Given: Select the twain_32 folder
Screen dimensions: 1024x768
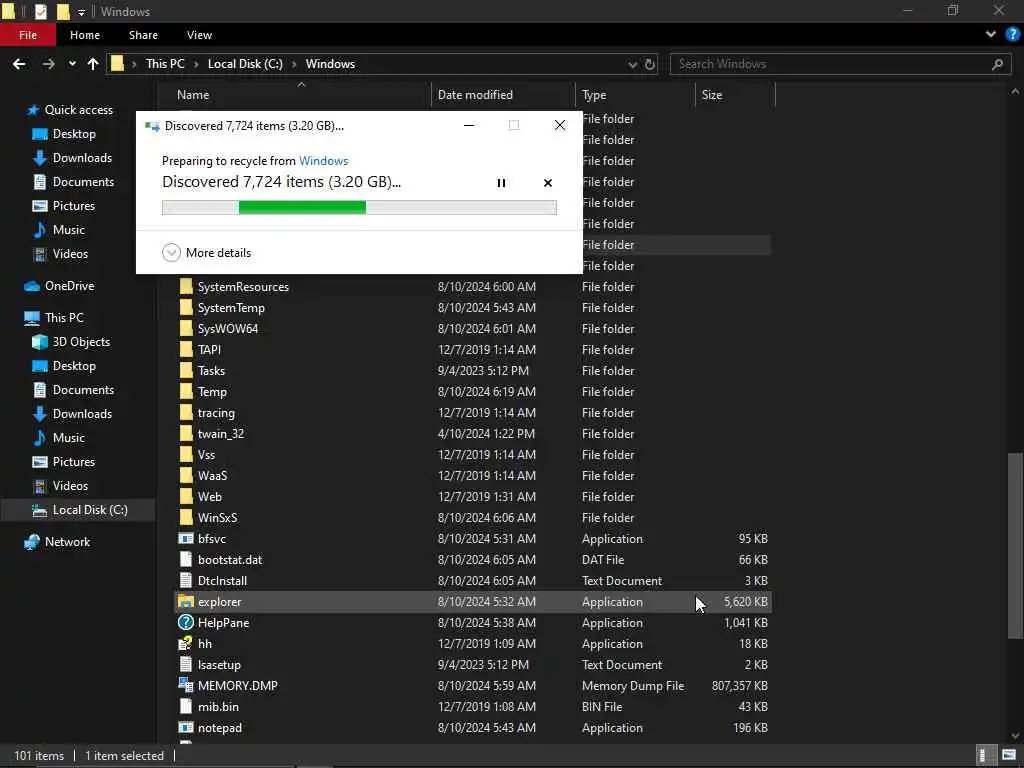Looking at the screenshot, I should [221, 434].
